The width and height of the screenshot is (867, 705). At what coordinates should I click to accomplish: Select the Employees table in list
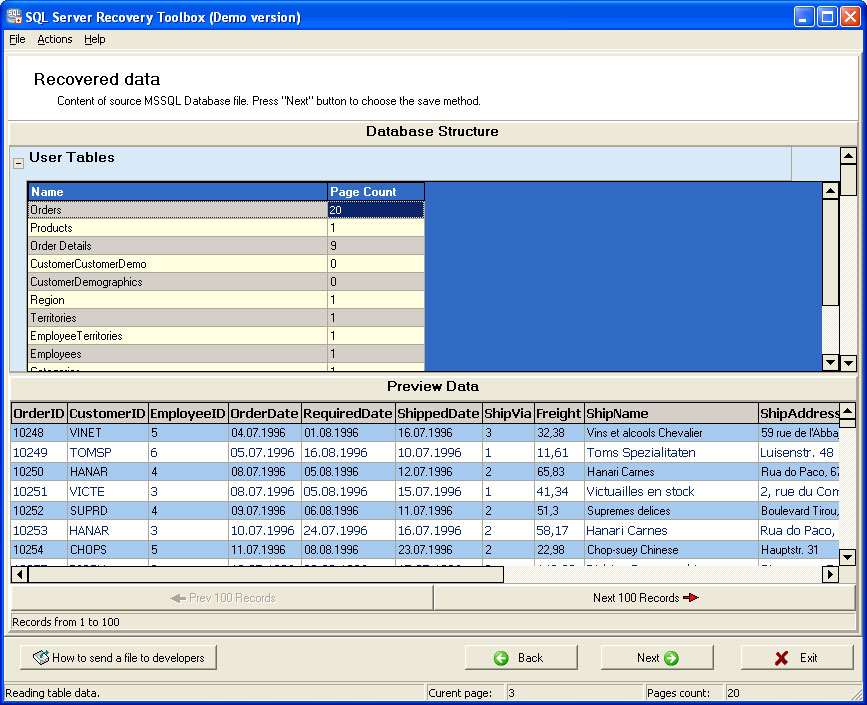tap(177, 354)
